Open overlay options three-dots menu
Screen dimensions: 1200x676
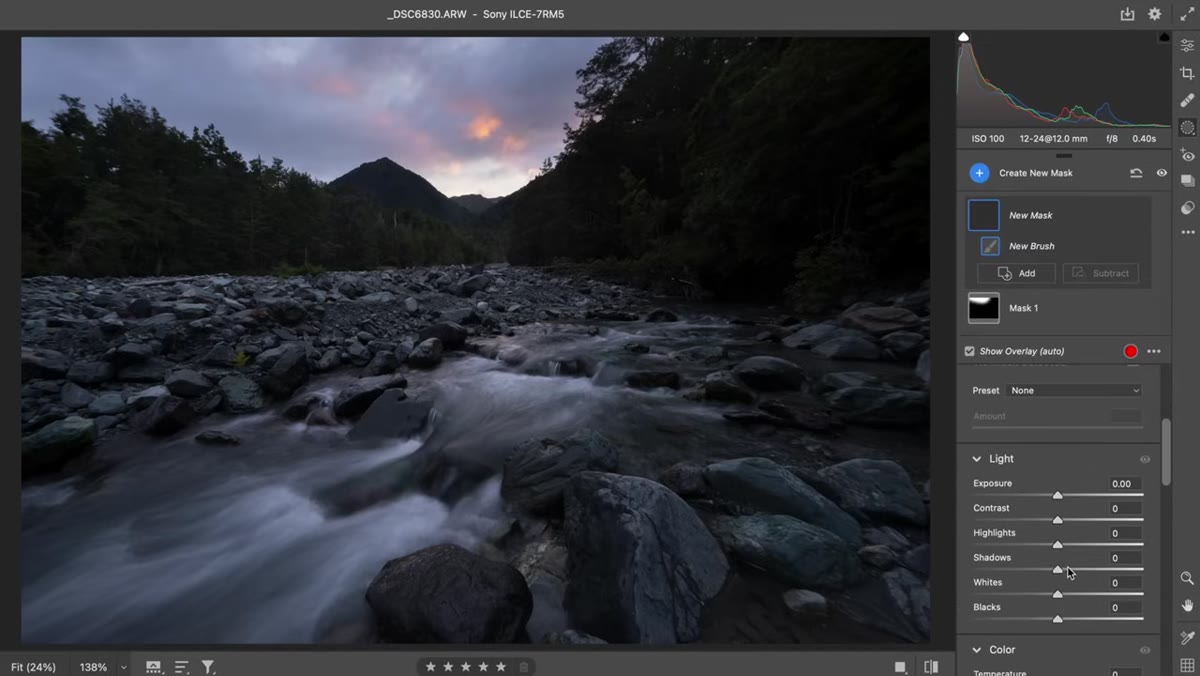click(x=1154, y=351)
